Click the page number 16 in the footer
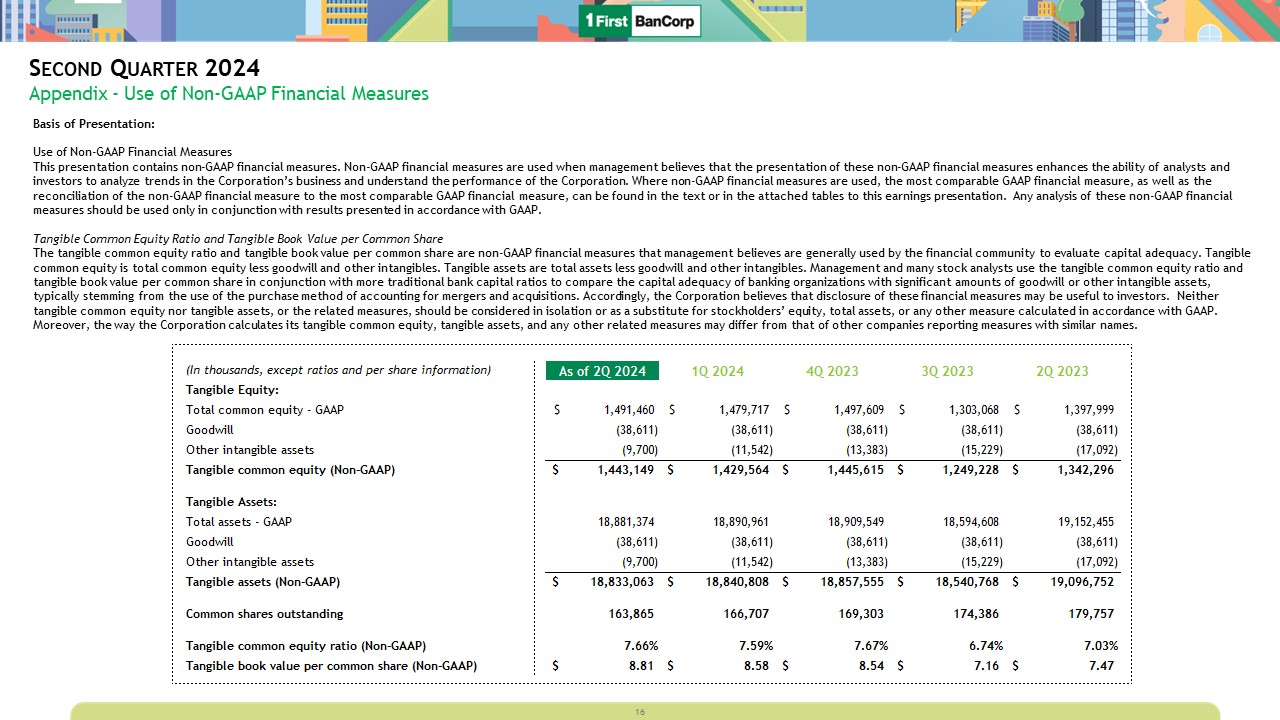Screen dimensions: 1280x720 640,712
